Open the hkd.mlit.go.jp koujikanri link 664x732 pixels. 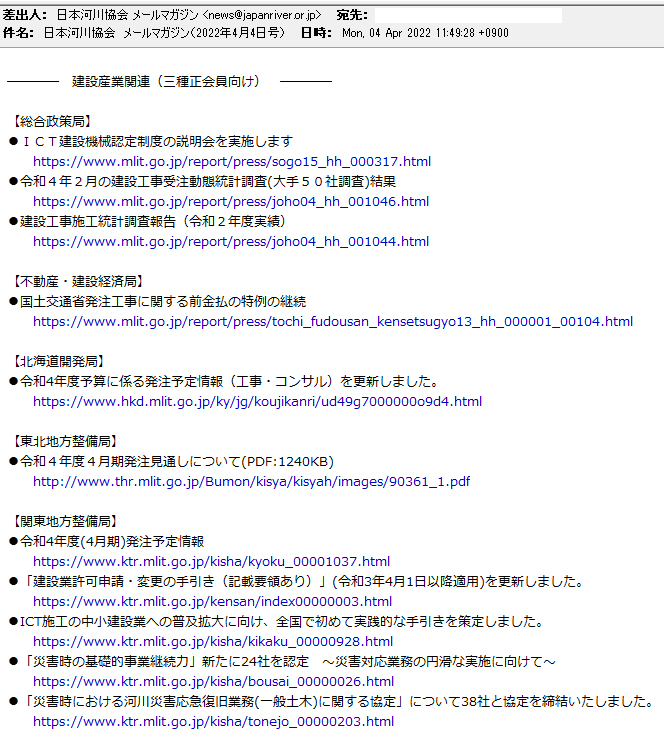pyautogui.click(x=257, y=401)
